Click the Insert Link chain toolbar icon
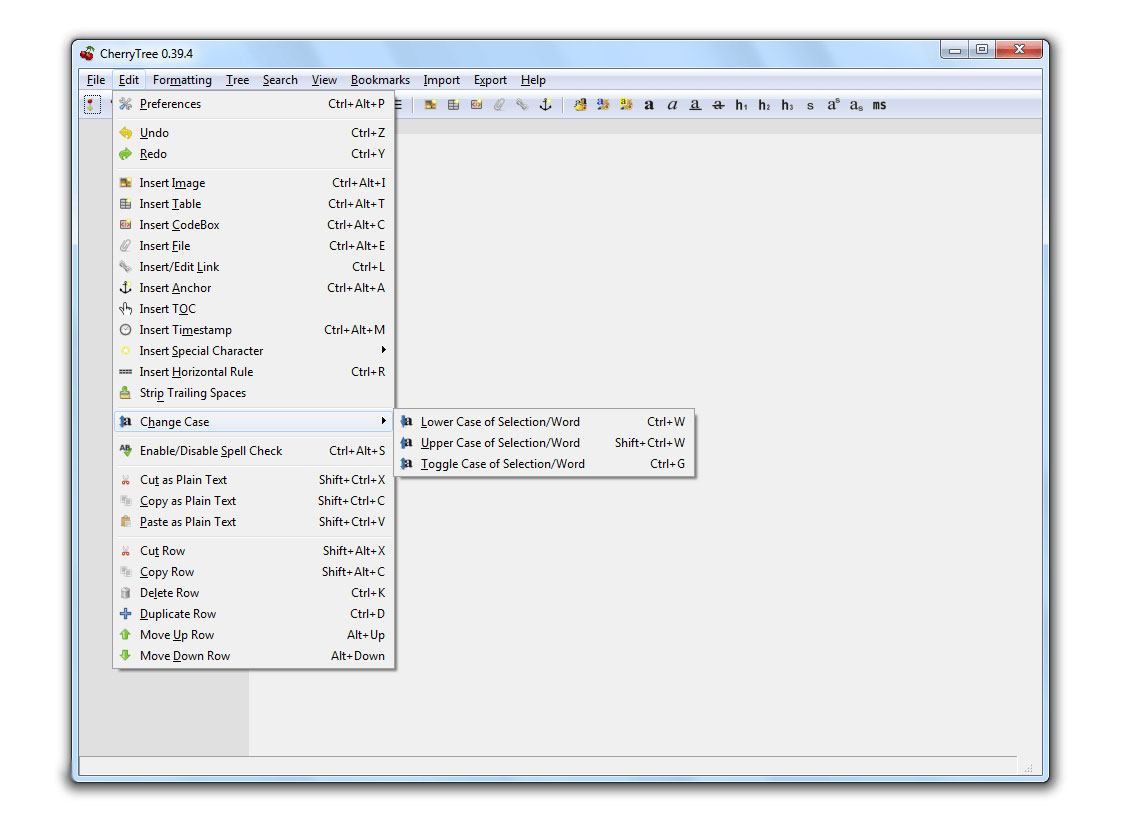 coord(522,105)
